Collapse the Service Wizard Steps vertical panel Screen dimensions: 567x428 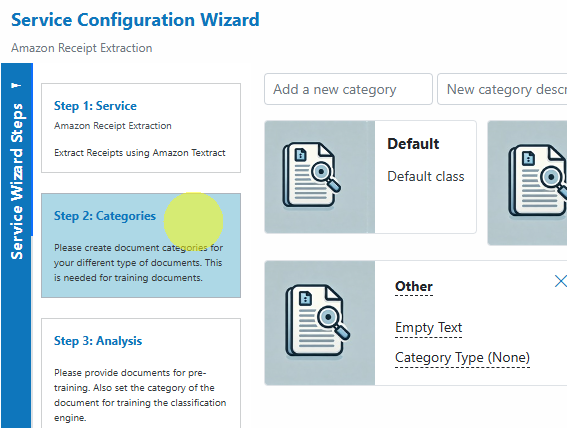(17, 181)
